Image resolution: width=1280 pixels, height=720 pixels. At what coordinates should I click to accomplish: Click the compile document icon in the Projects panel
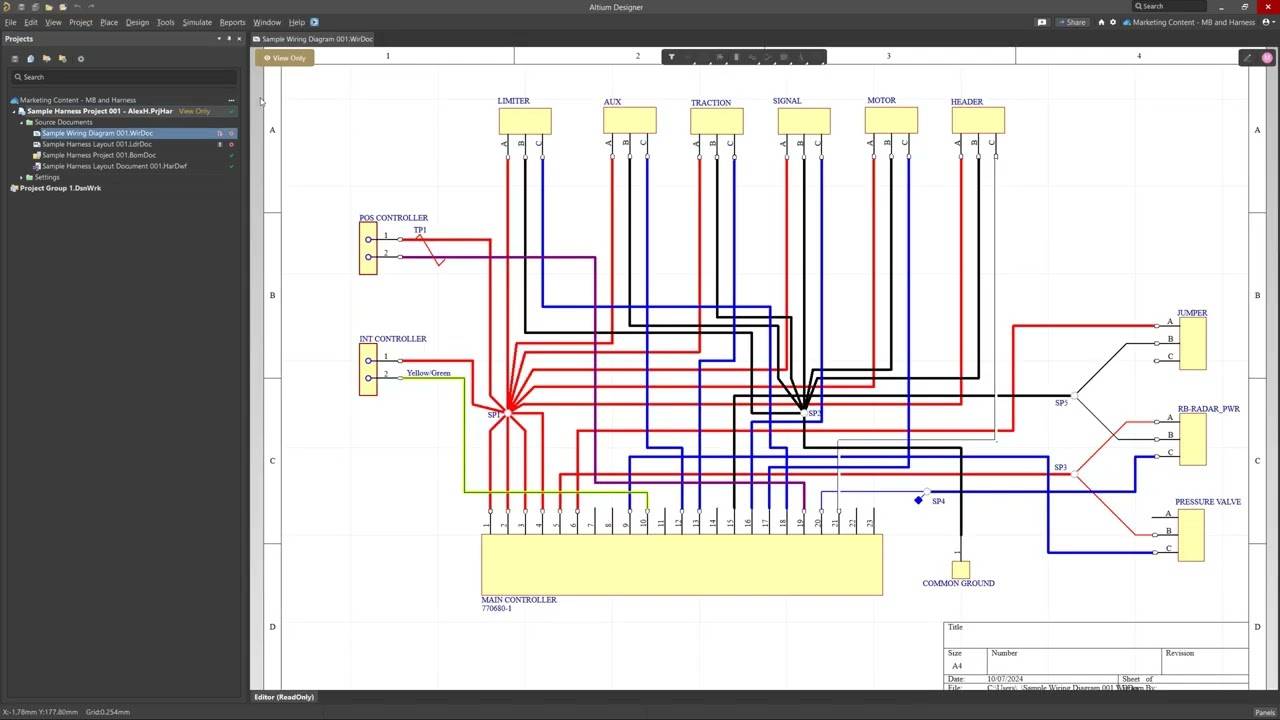(30, 59)
